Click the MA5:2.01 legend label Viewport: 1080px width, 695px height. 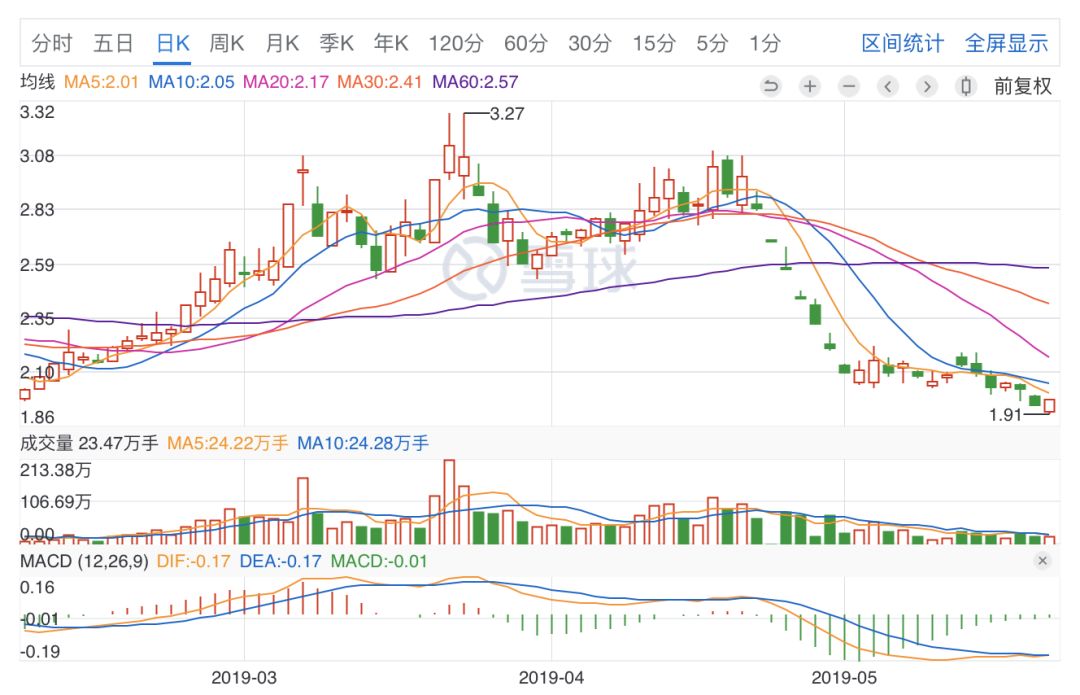point(101,82)
